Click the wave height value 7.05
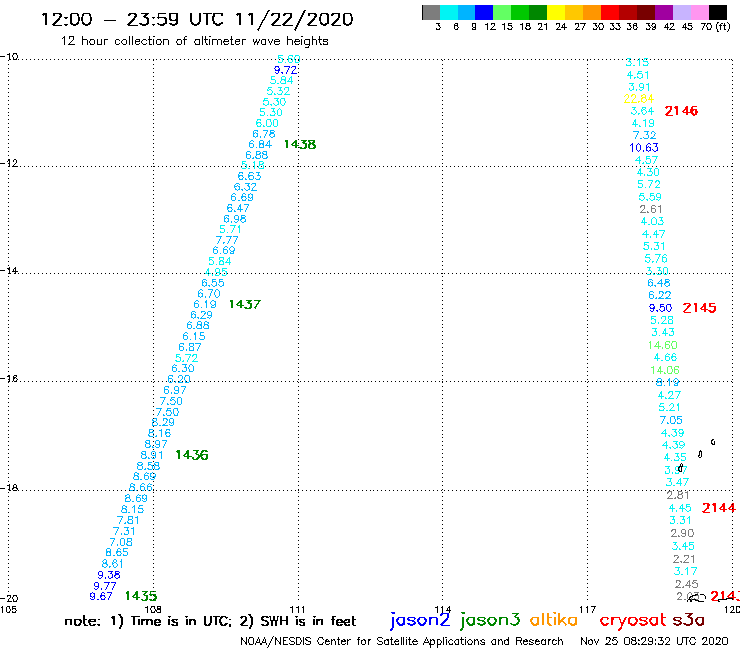The width and height of the screenshot is (740, 650). click(x=671, y=420)
